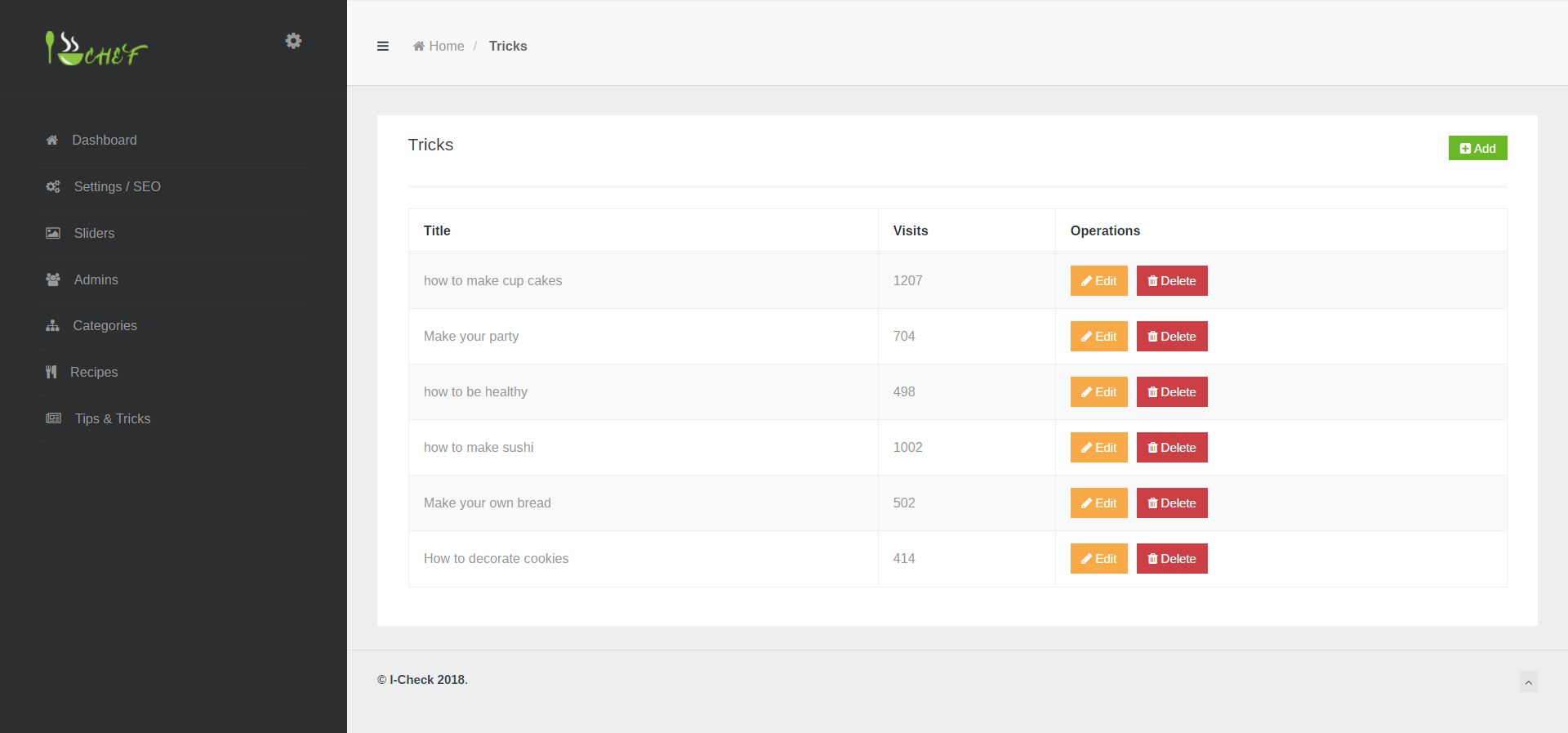1568x733 pixels.
Task: Click the Recipes cutlery icon
Action: 51,373
